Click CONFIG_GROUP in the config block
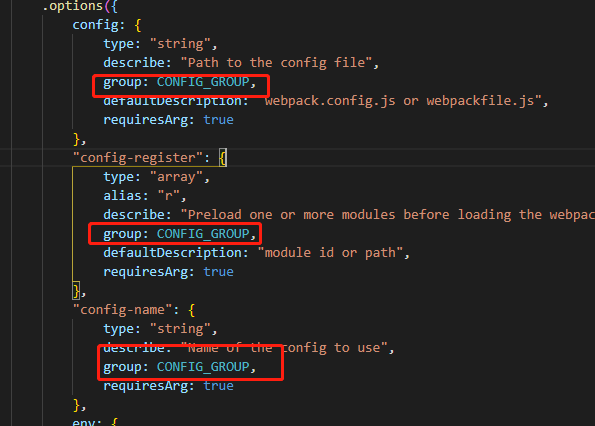Viewport: 595px width, 426px height. tap(203, 82)
